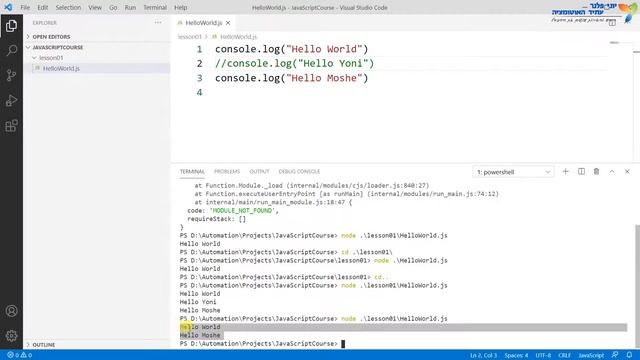The height and width of the screenshot is (360, 640).
Task: Maximize the panel with up chevron
Action: 612,172
